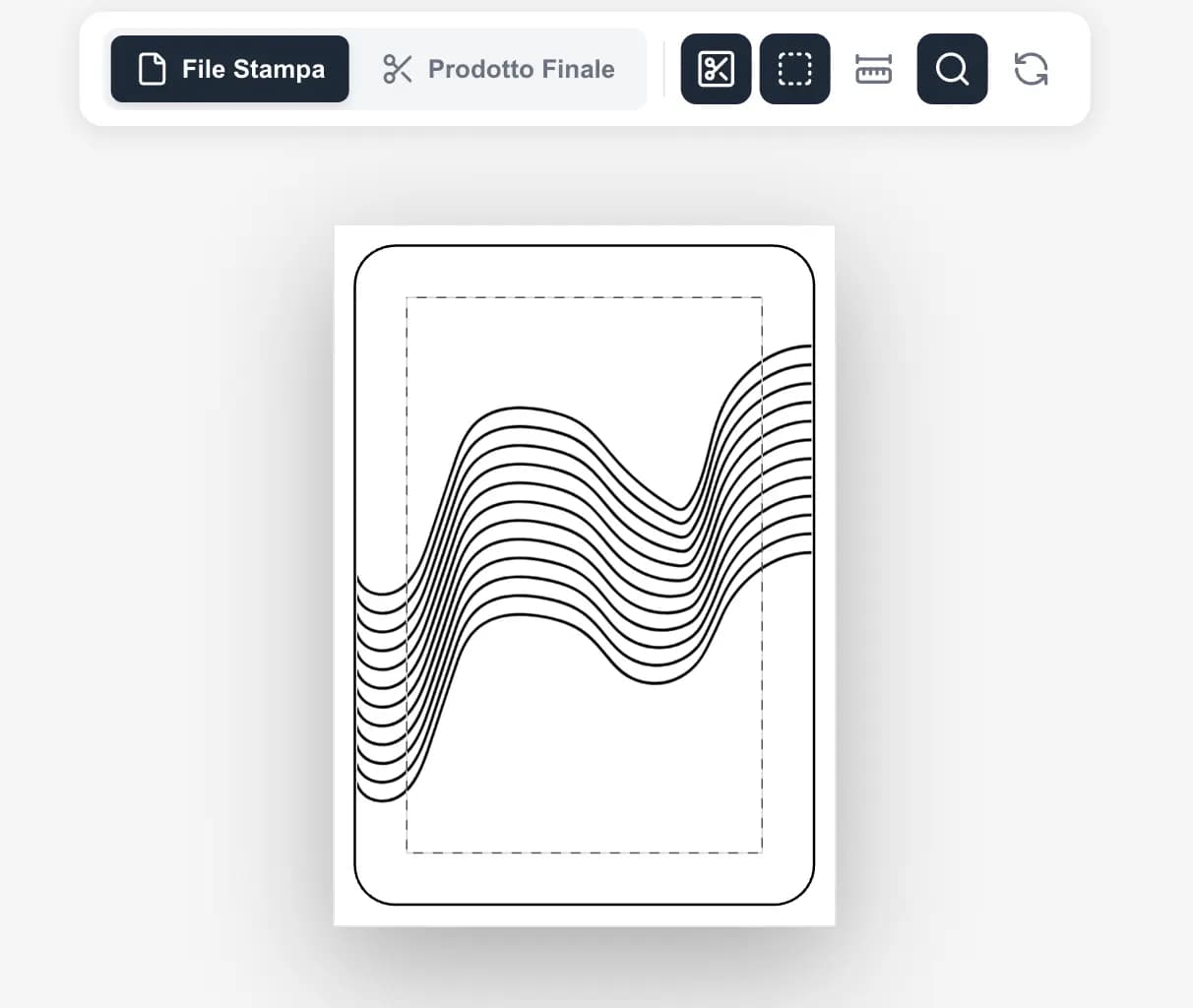Click the circular arrows reset icon
1193x1008 pixels.
pos(1031,69)
